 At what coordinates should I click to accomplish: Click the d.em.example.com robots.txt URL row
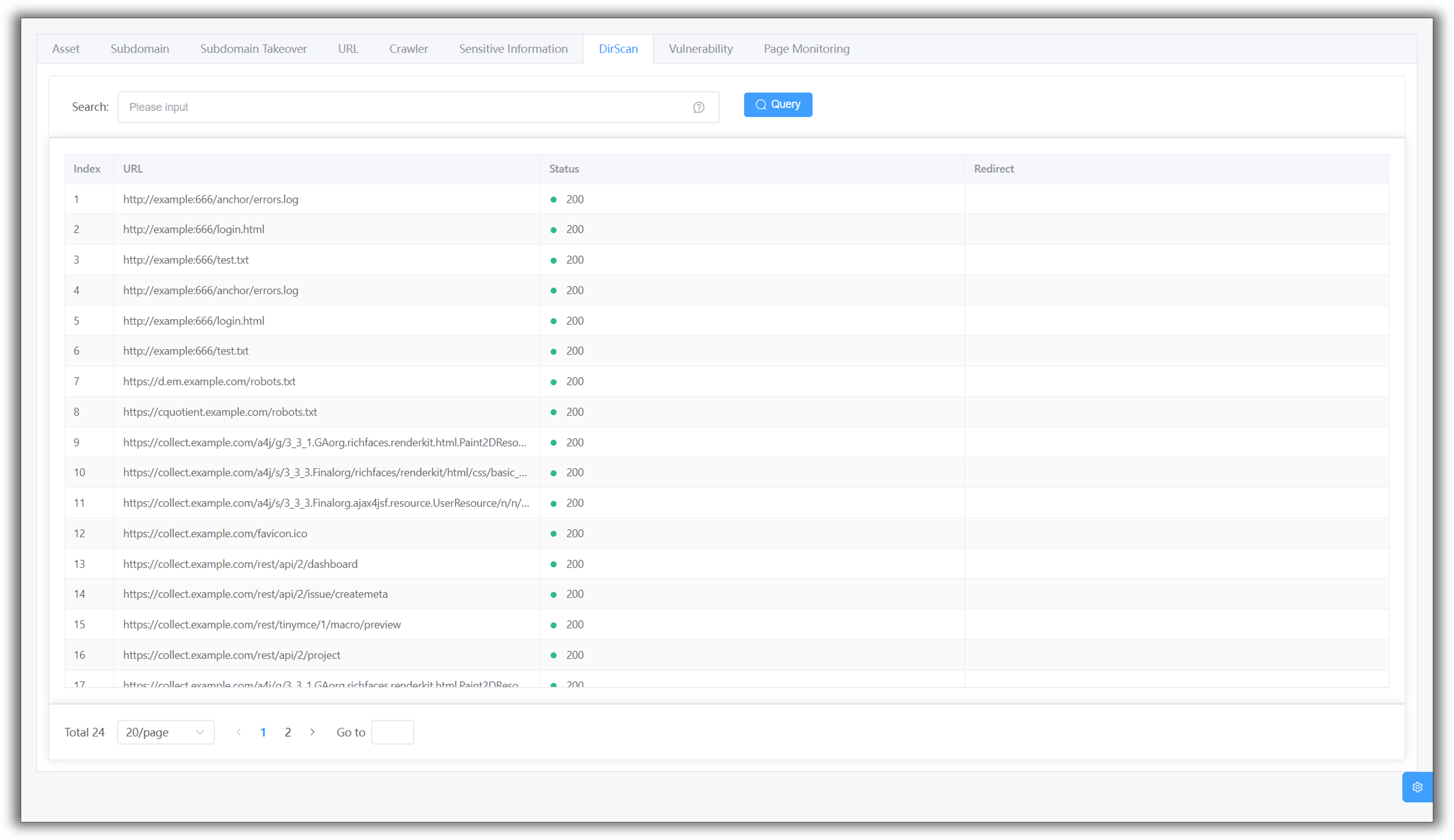click(x=209, y=382)
